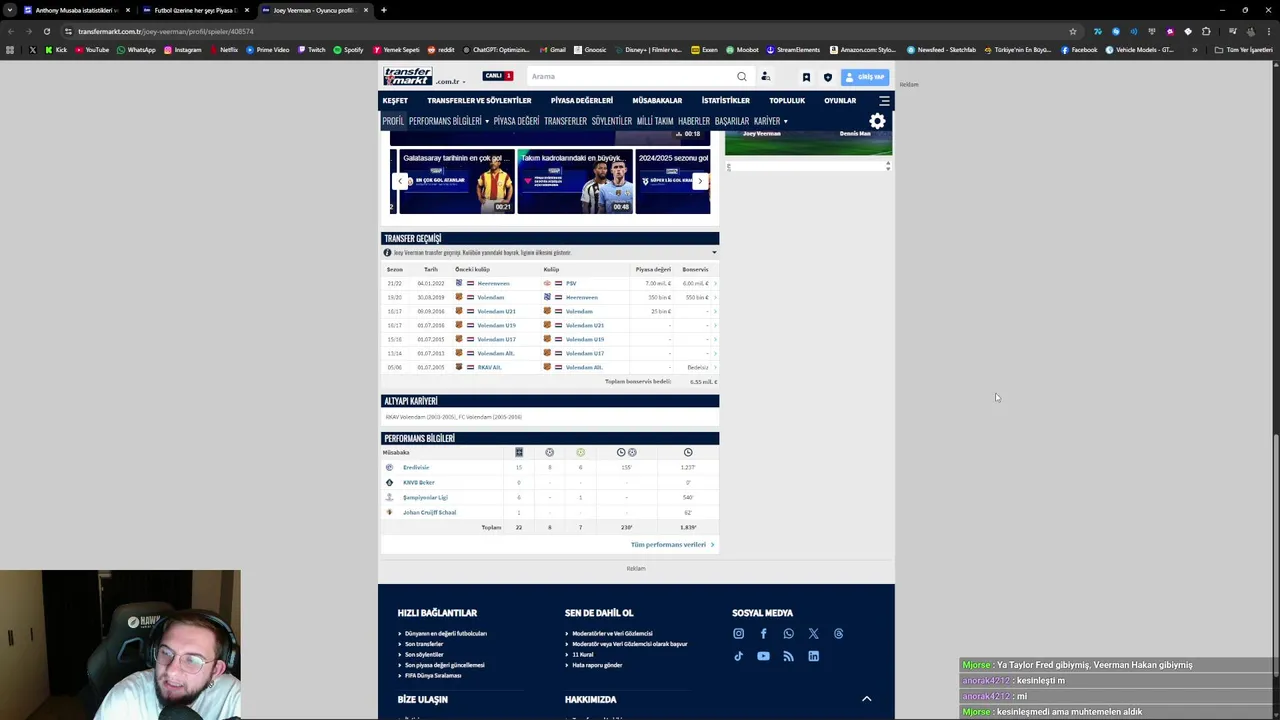The height and width of the screenshot is (720, 1280).
Task: Click the Canlı live scores button
Action: (497, 76)
